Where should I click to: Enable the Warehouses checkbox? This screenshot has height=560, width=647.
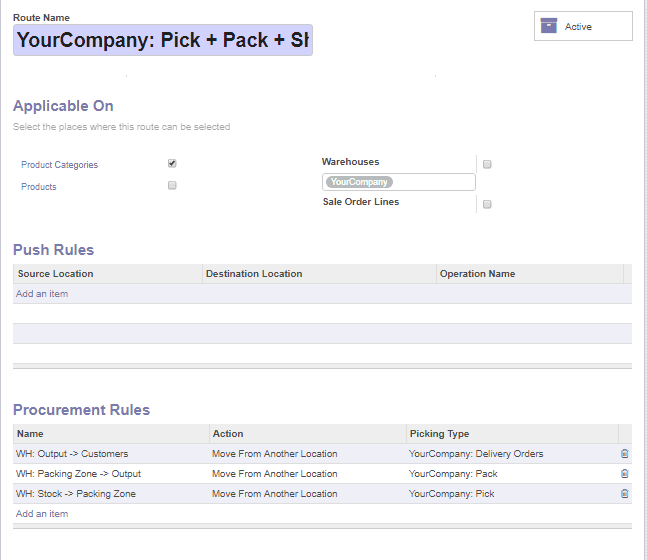tap(487, 164)
